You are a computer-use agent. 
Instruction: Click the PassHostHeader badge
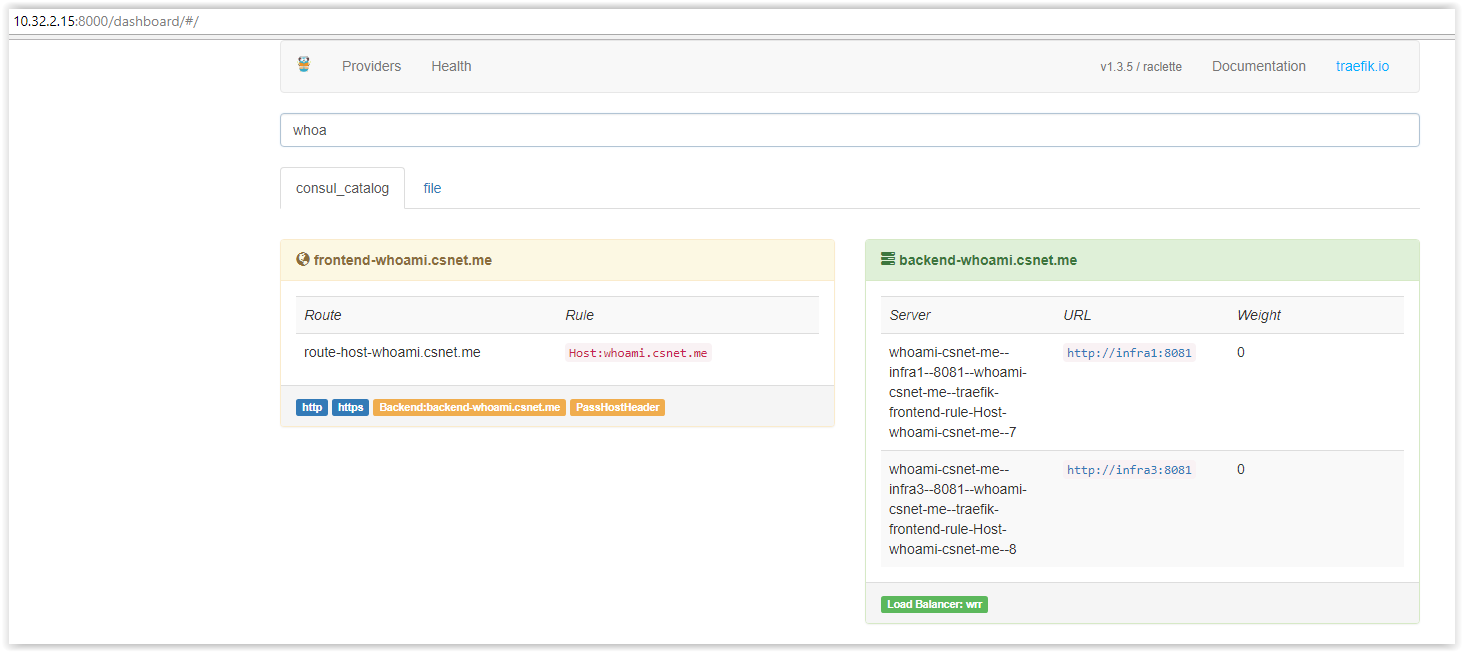click(617, 408)
